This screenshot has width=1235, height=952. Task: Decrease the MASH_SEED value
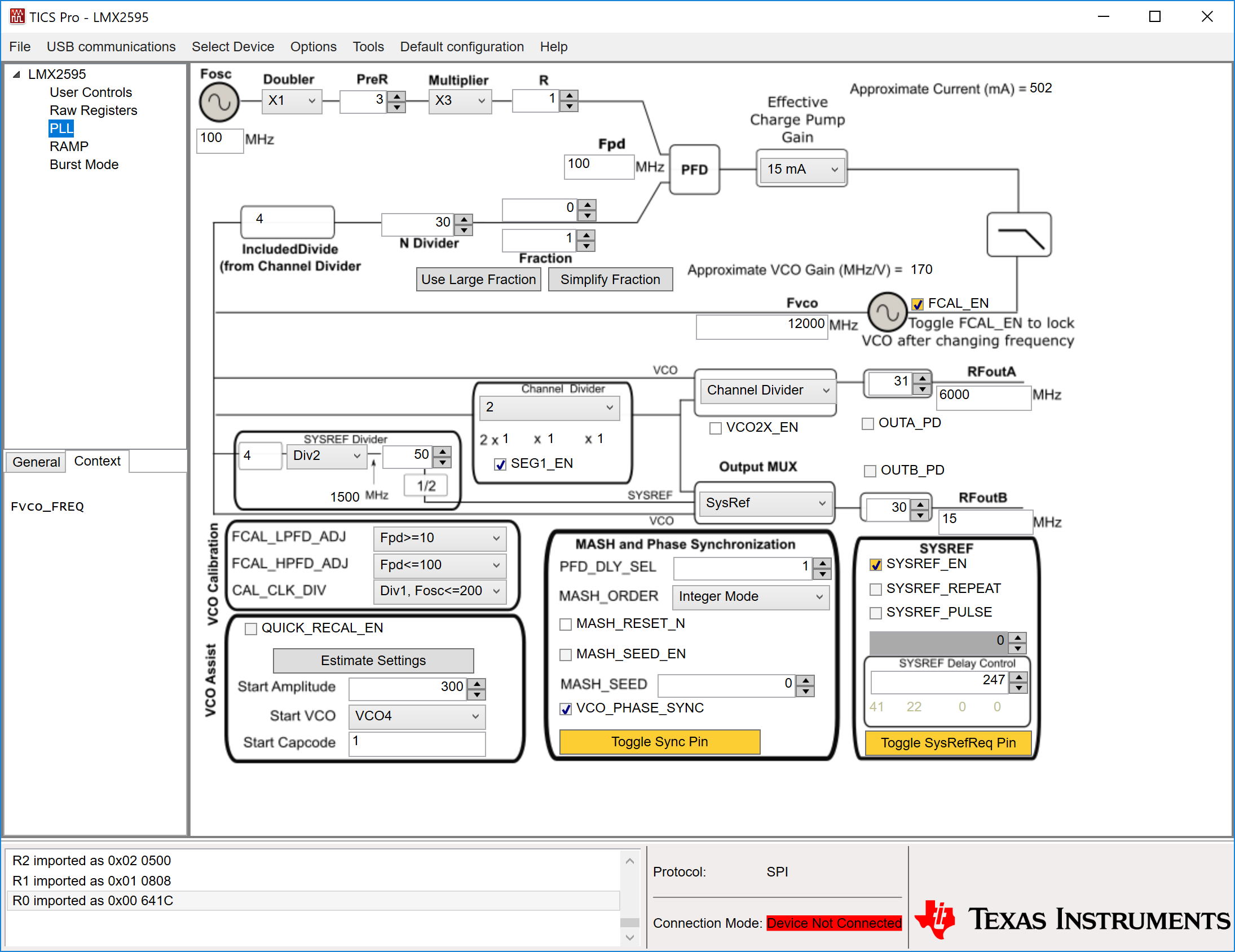[805, 692]
